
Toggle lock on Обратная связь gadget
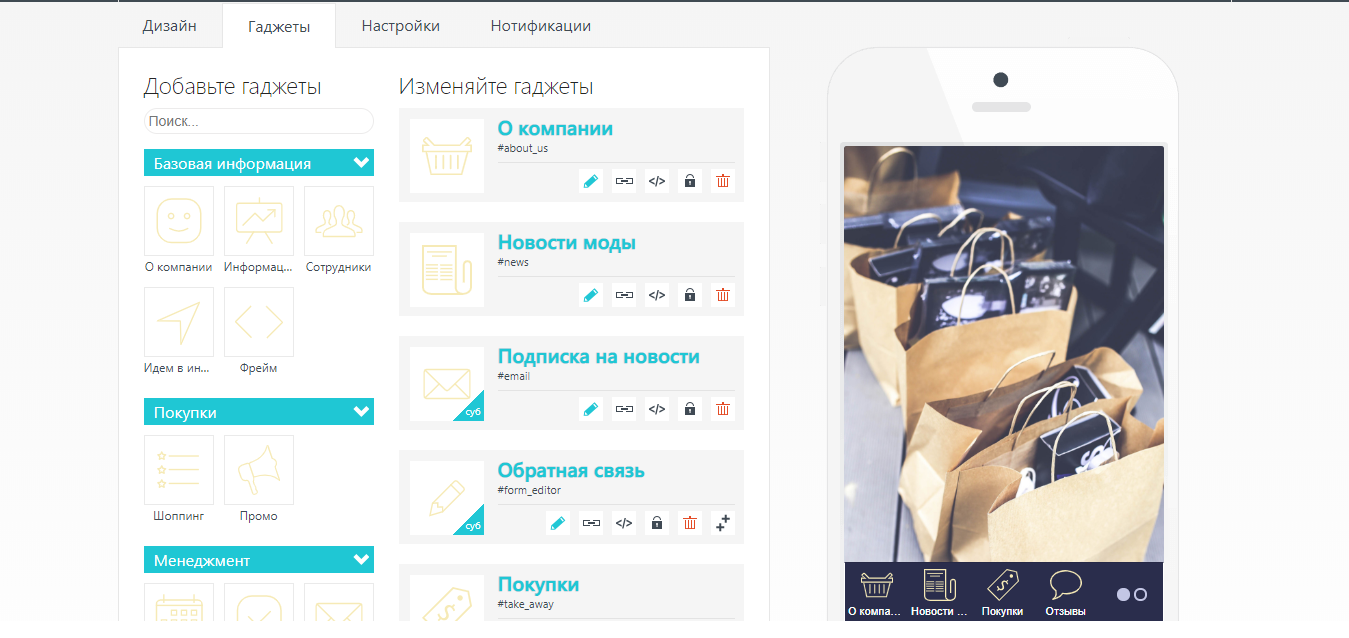(657, 523)
